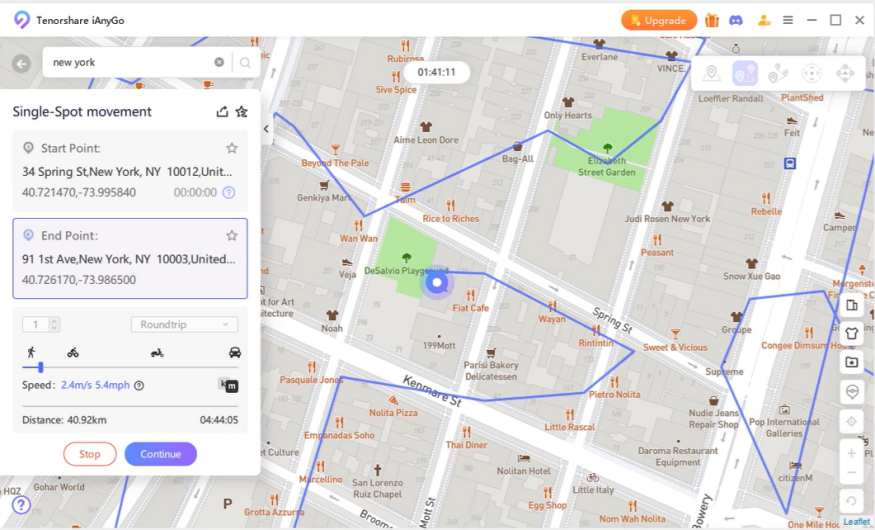Select scooter speed icon
Screen dimensions: 875x530
(x=157, y=353)
